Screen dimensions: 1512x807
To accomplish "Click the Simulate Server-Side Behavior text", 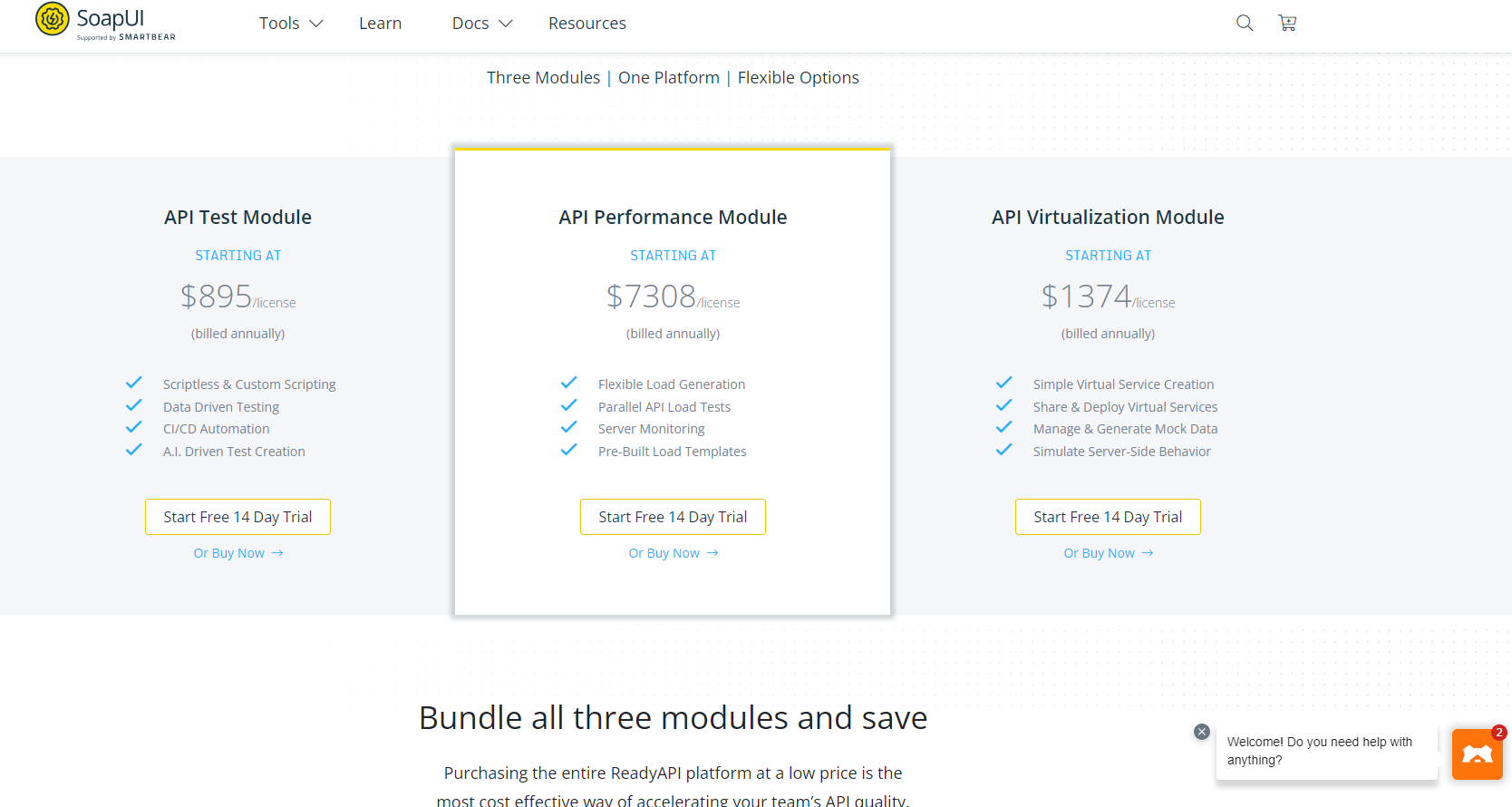I will click(x=1122, y=452).
